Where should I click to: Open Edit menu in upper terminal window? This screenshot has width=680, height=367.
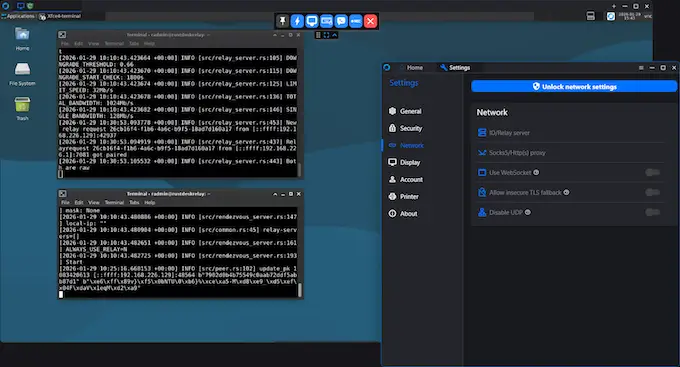pos(78,43)
